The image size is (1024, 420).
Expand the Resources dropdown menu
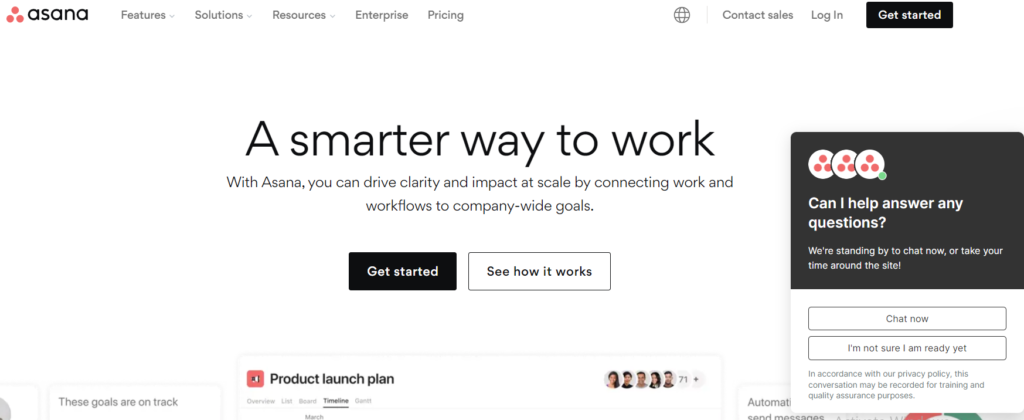(303, 15)
